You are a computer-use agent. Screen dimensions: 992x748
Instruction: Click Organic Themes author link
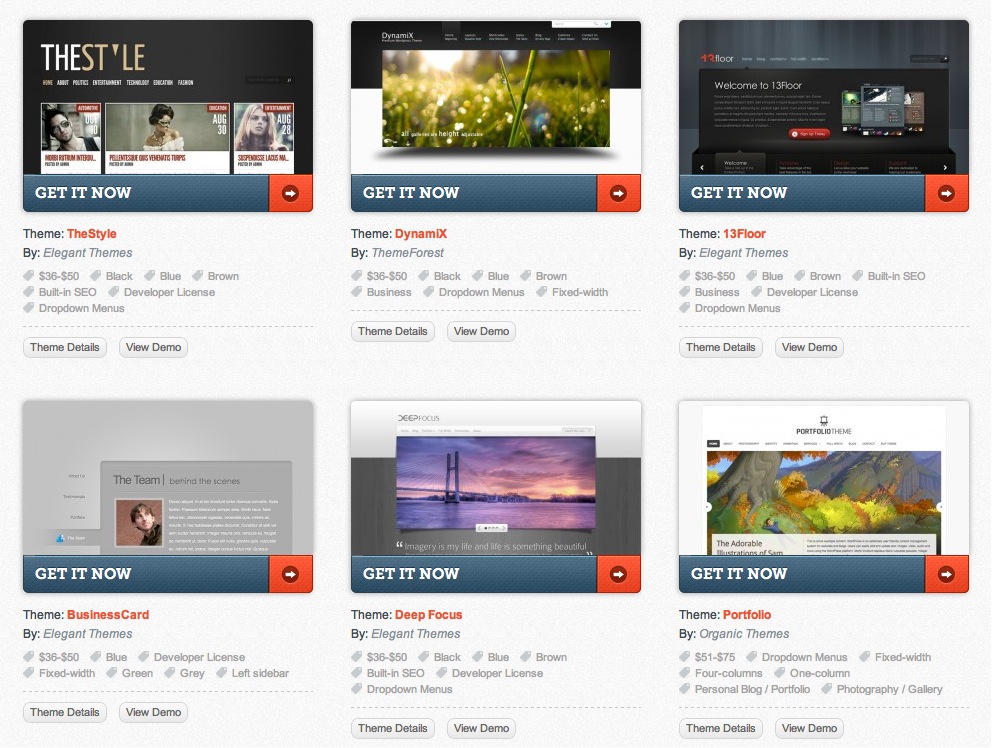click(x=744, y=633)
